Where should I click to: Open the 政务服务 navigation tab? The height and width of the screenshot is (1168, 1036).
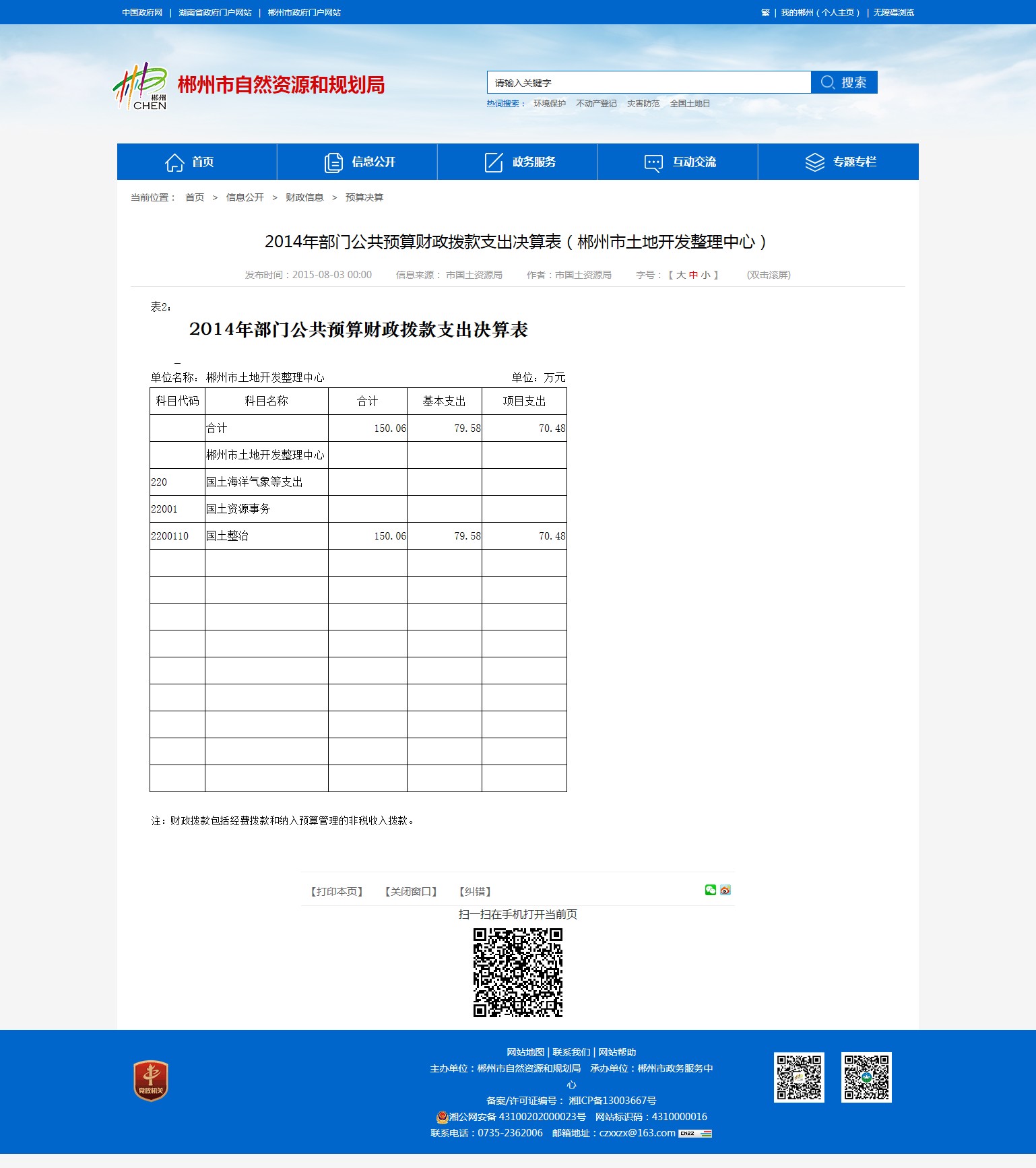[517, 162]
